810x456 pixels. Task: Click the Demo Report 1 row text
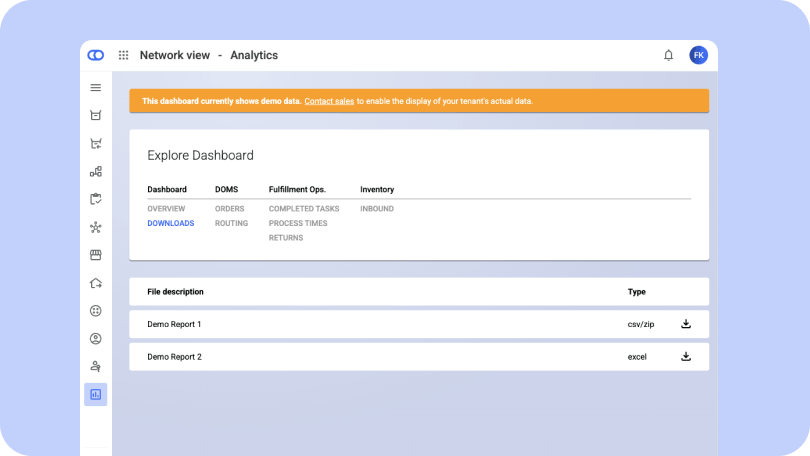174,324
